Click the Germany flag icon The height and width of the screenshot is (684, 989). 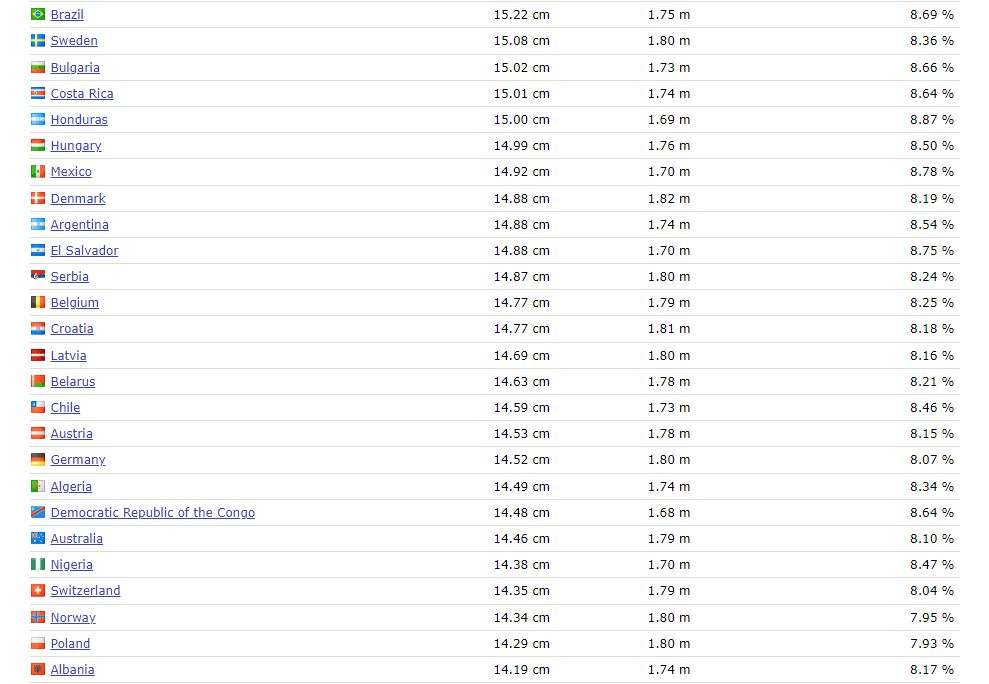tap(38, 460)
